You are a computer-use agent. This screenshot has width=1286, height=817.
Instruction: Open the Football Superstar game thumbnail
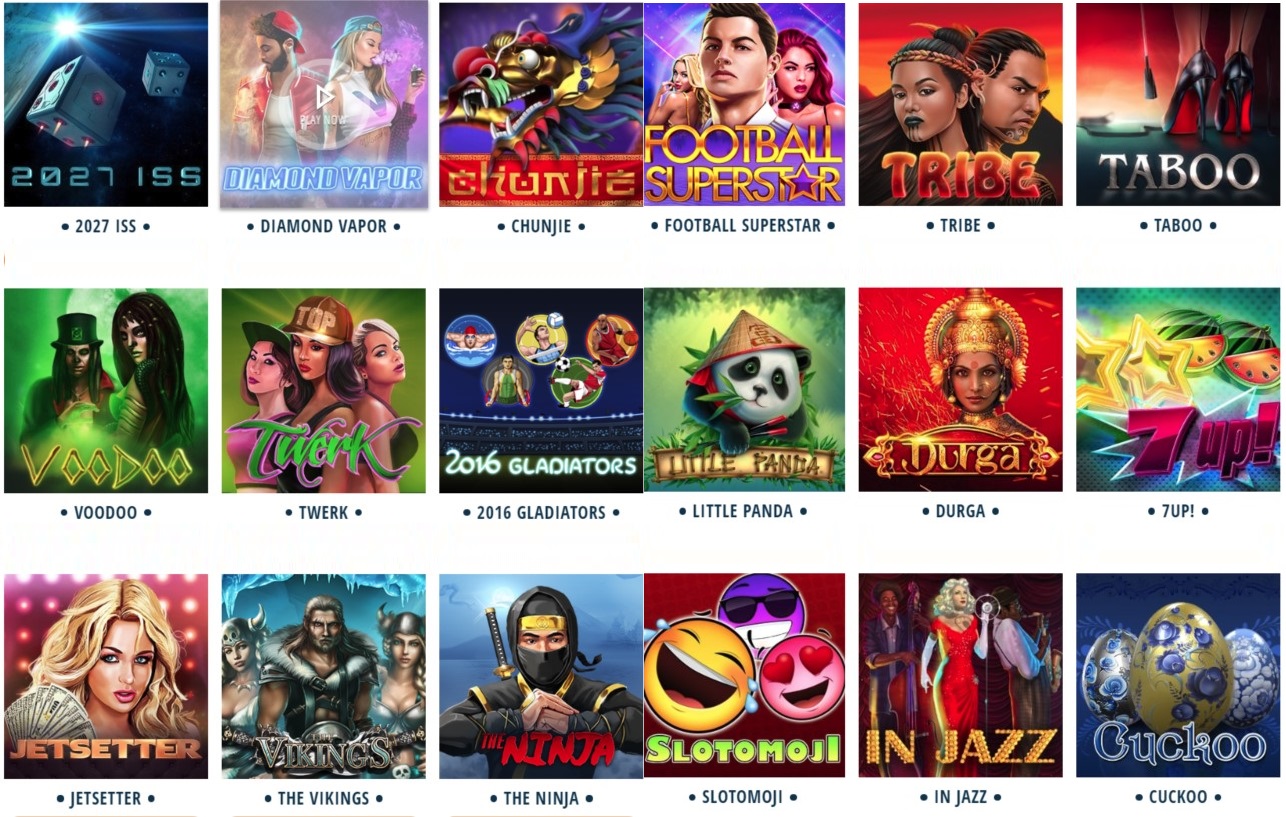(744, 104)
